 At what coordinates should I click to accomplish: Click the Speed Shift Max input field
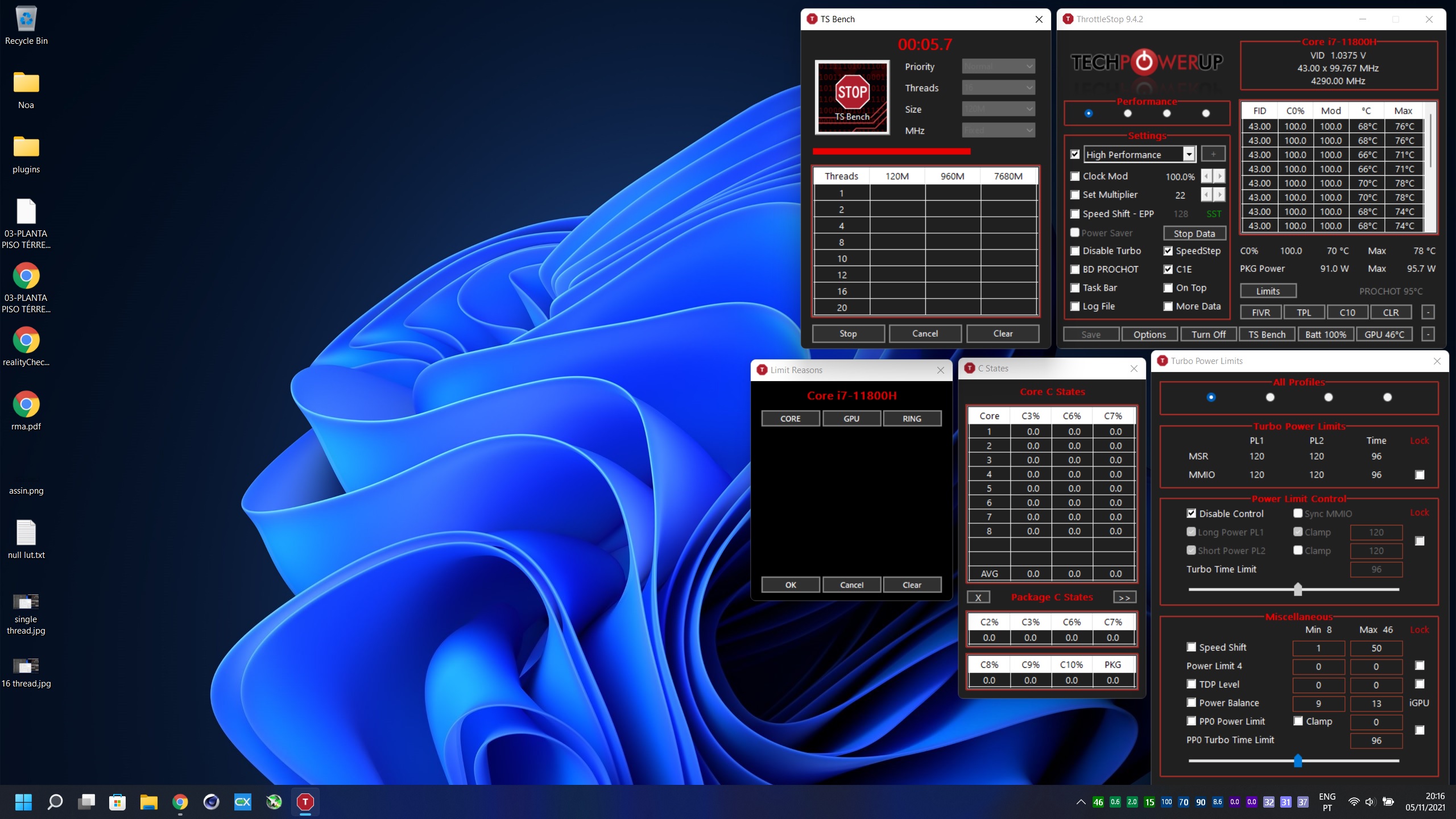click(1375, 648)
